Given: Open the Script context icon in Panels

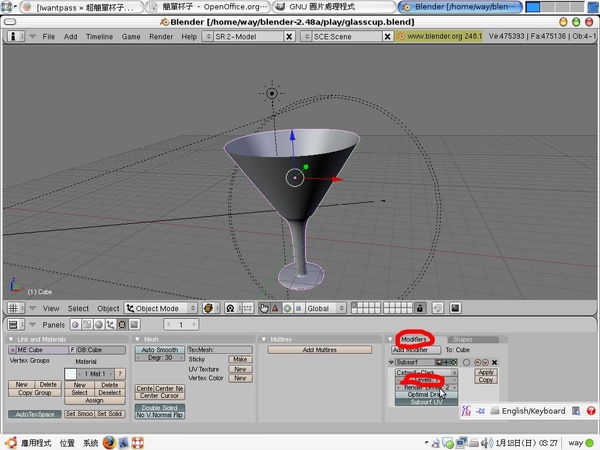Looking at the screenshot, I should coord(87,325).
